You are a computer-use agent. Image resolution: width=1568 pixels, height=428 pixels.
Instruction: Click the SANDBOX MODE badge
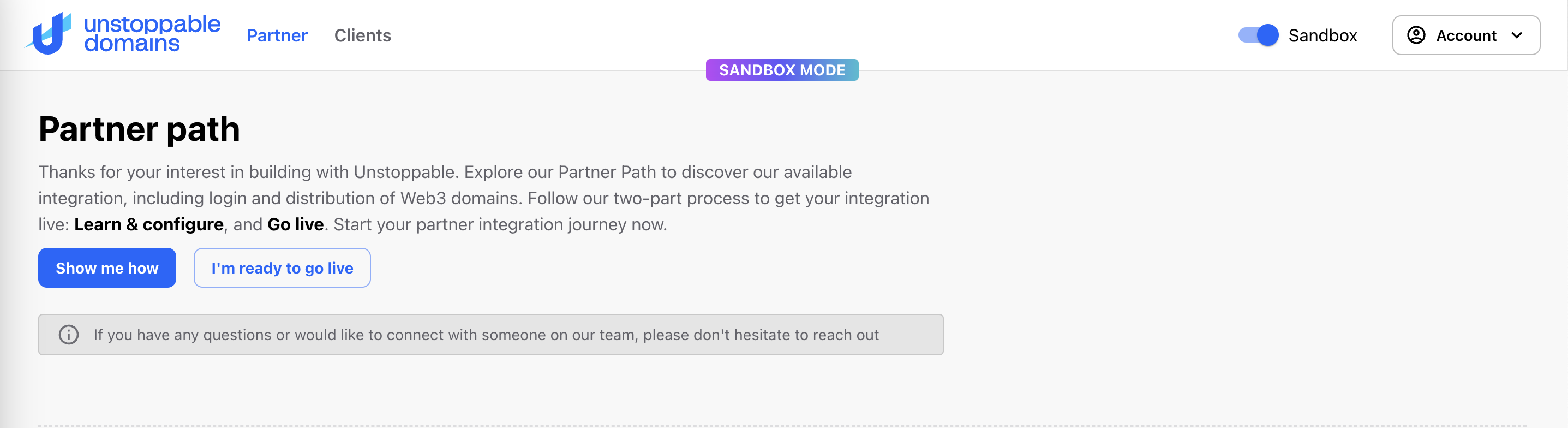click(x=782, y=69)
